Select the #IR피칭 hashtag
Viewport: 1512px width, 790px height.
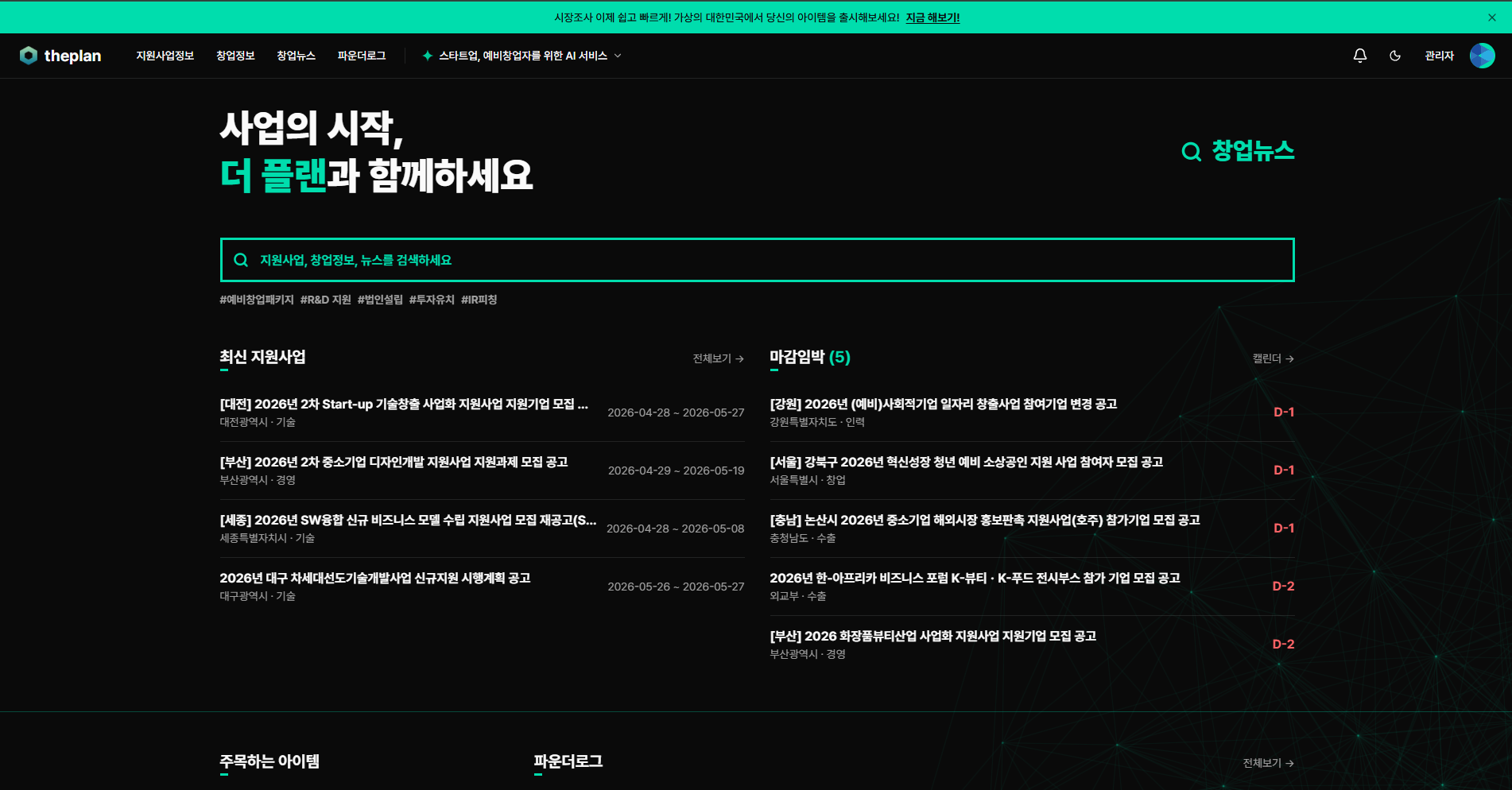479,300
